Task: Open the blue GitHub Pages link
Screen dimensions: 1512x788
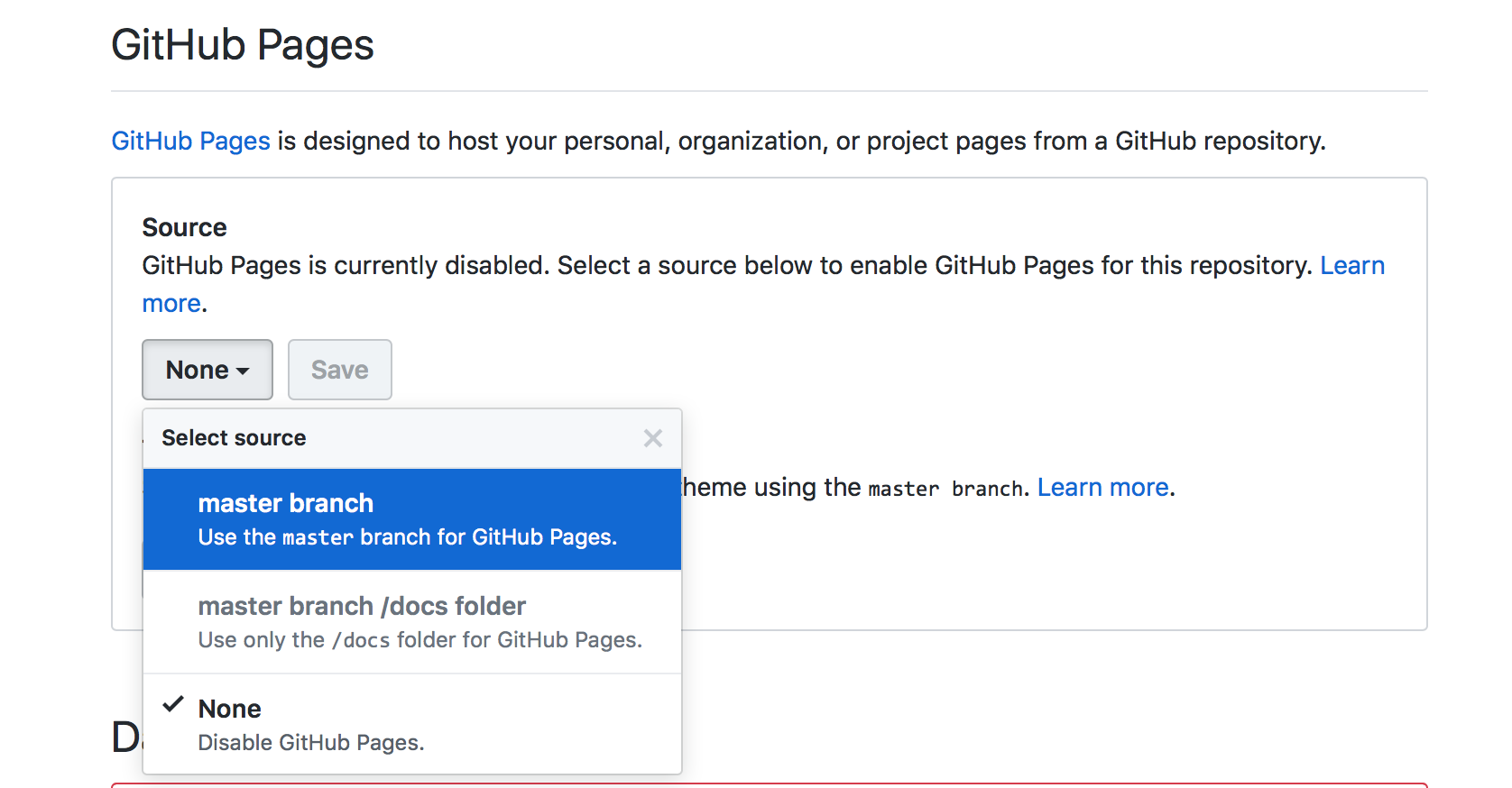Action: [x=190, y=141]
